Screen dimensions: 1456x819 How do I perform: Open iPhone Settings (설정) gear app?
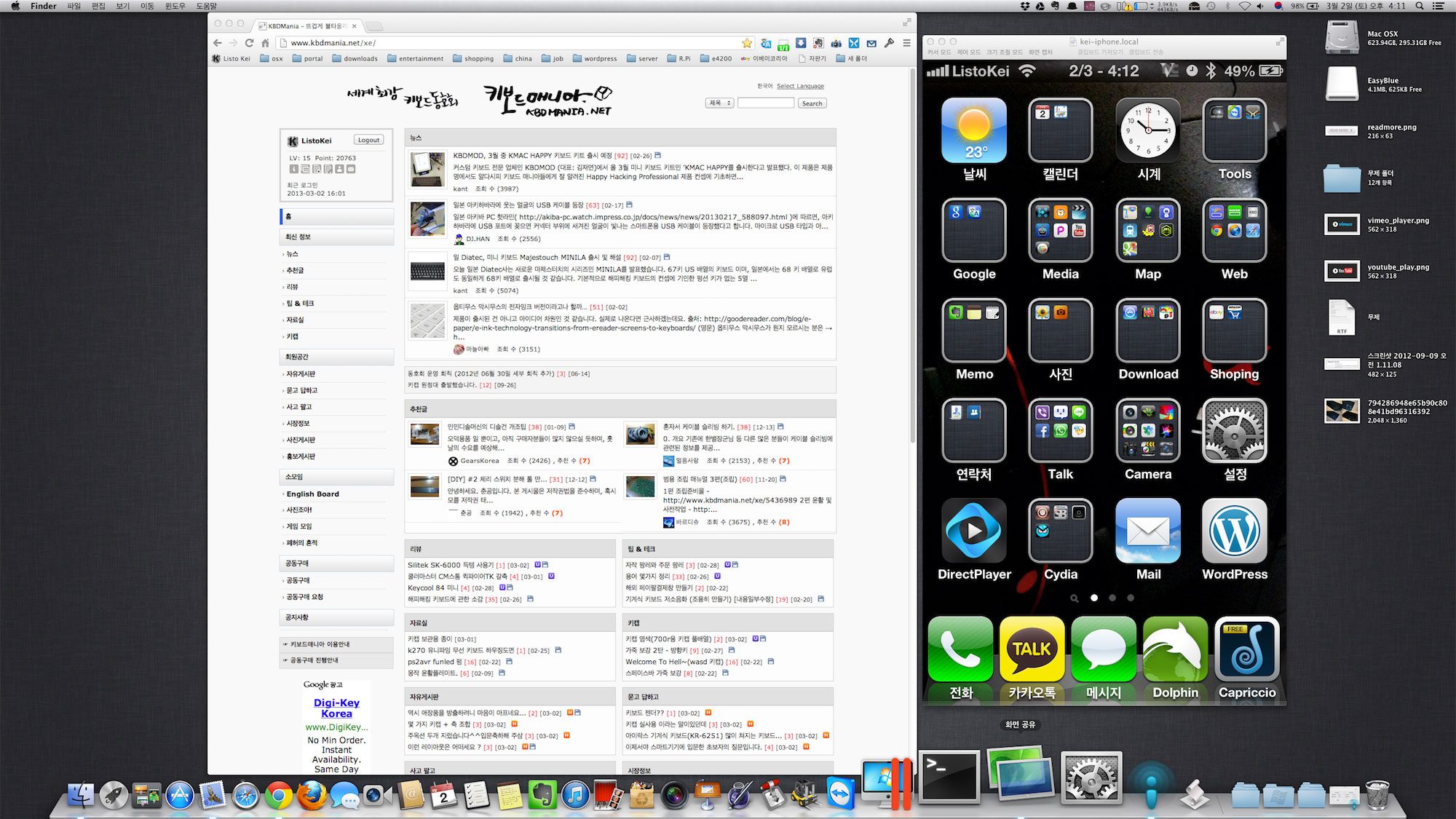(x=1235, y=431)
